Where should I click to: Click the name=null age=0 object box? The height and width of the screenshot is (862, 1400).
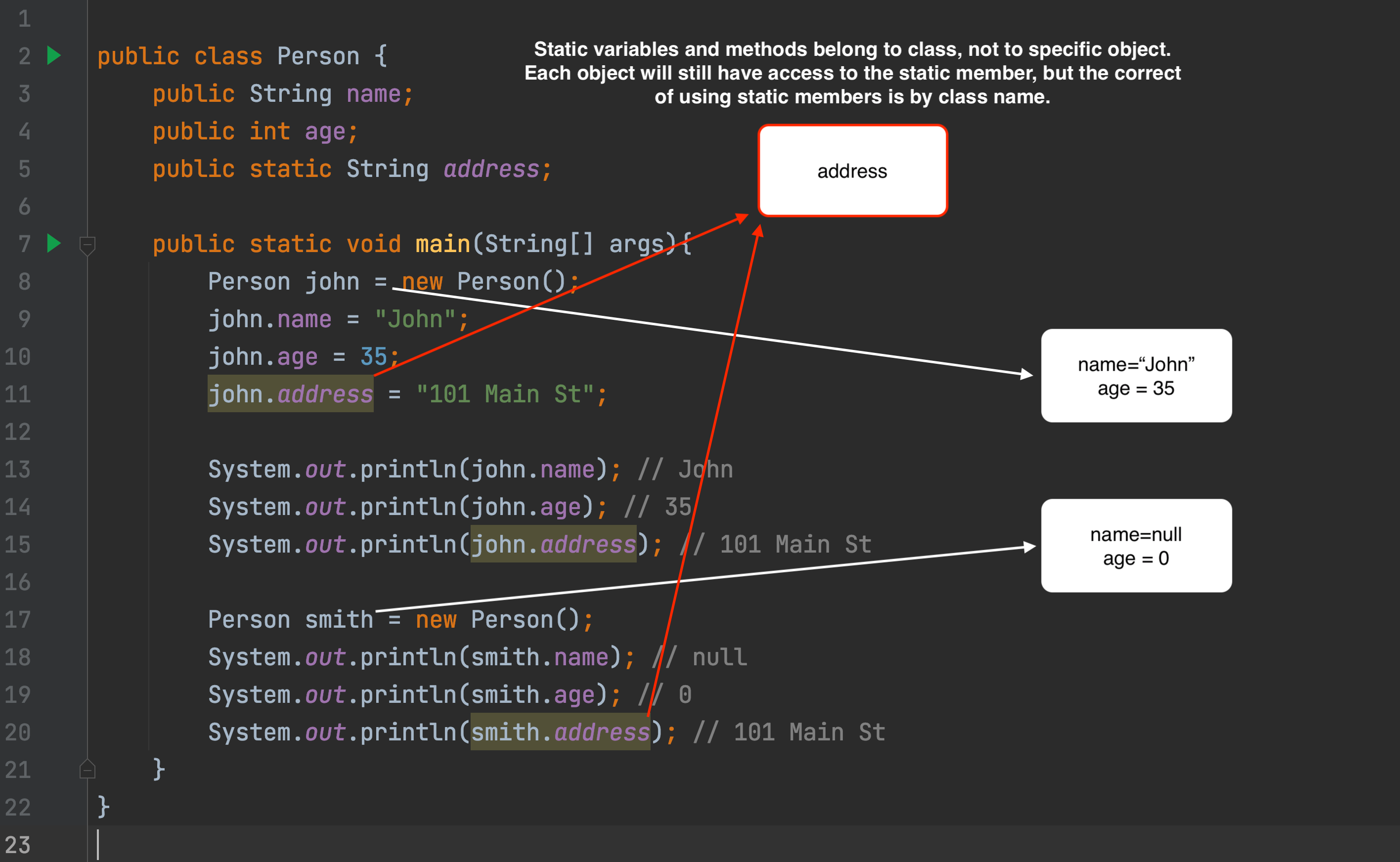[x=1136, y=546]
